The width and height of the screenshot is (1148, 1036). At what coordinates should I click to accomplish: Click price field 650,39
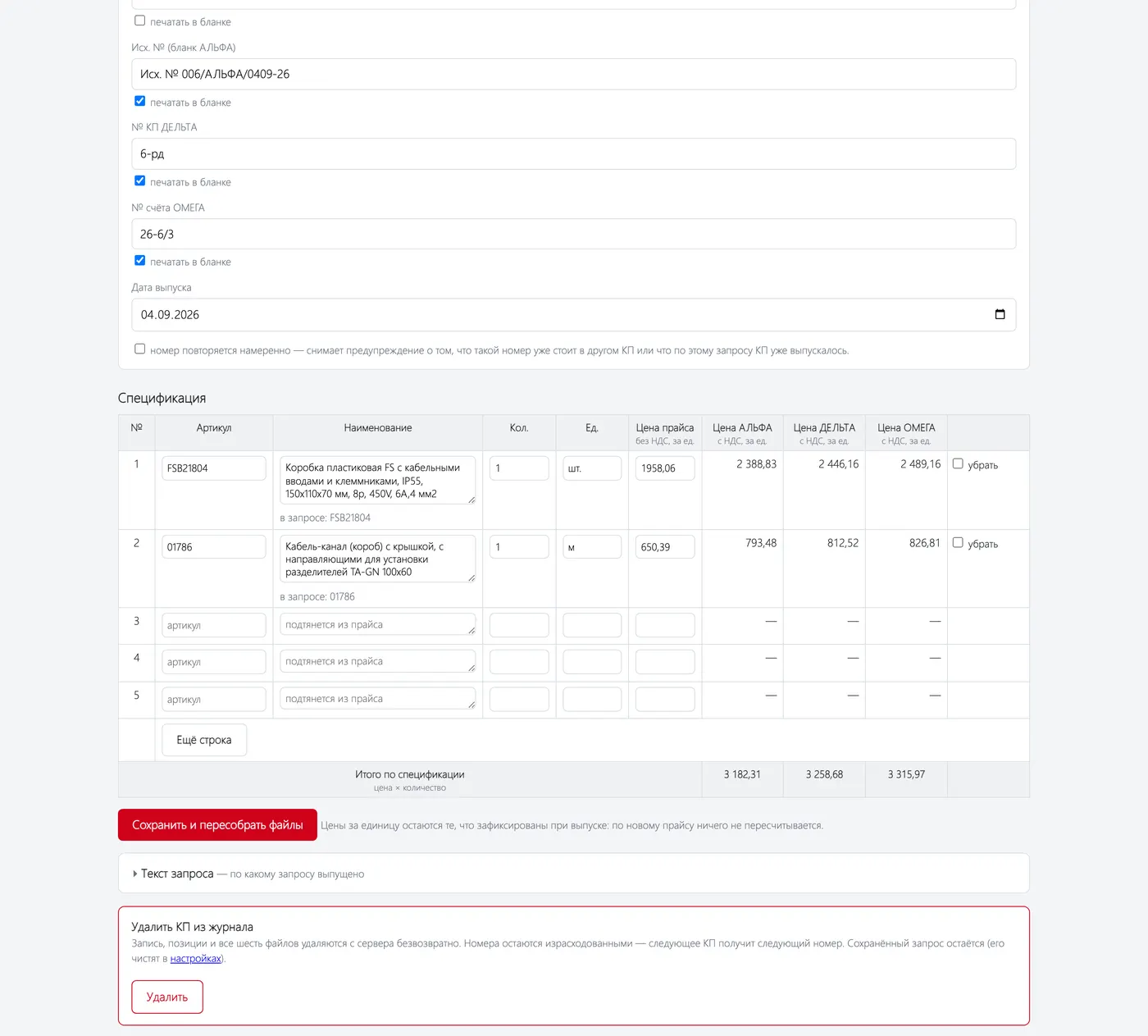point(665,547)
